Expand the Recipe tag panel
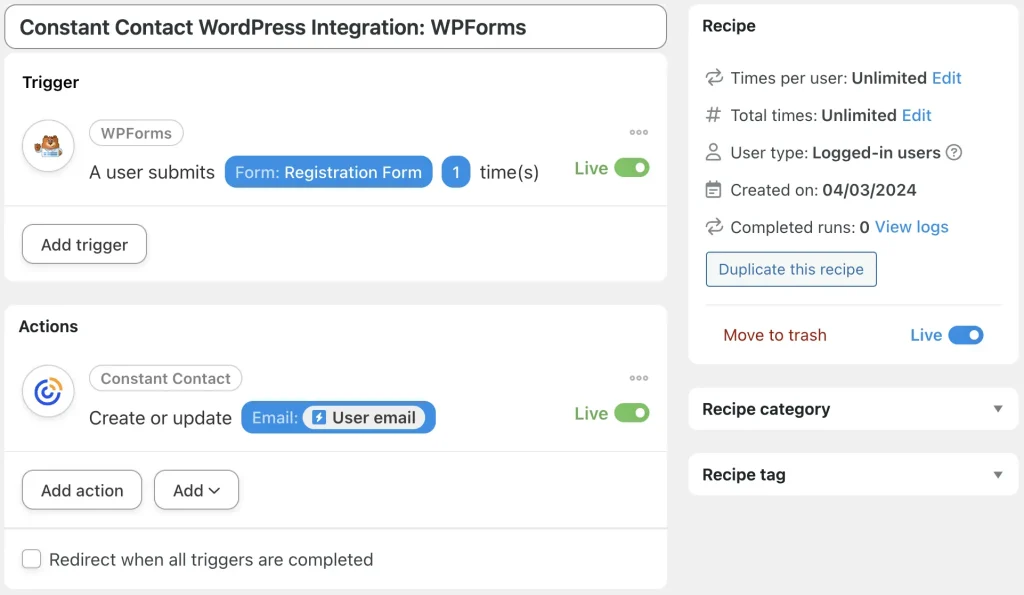The height and width of the screenshot is (595, 1024). click(997, 474)
